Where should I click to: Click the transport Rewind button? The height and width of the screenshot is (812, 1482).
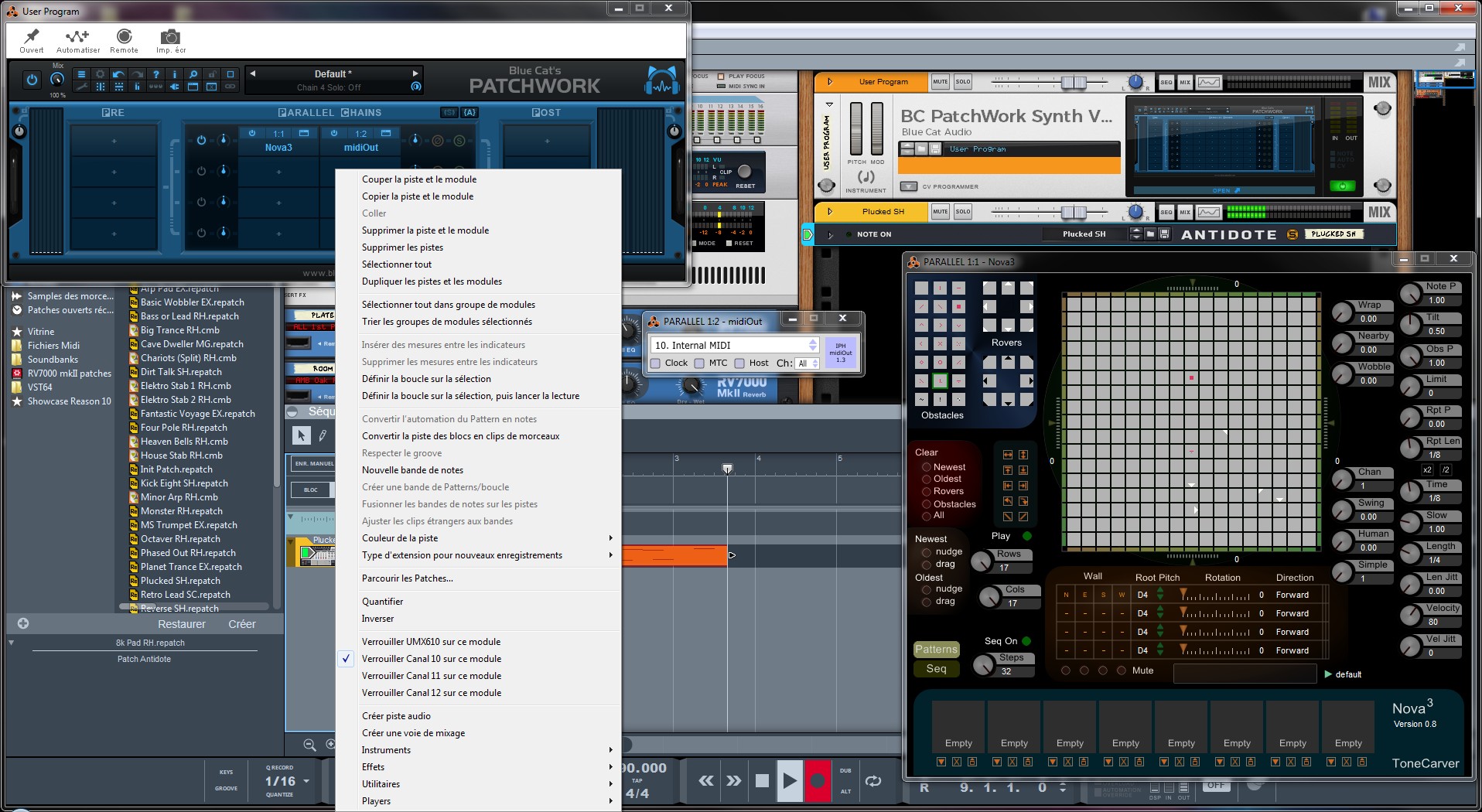tap(706, 781)
